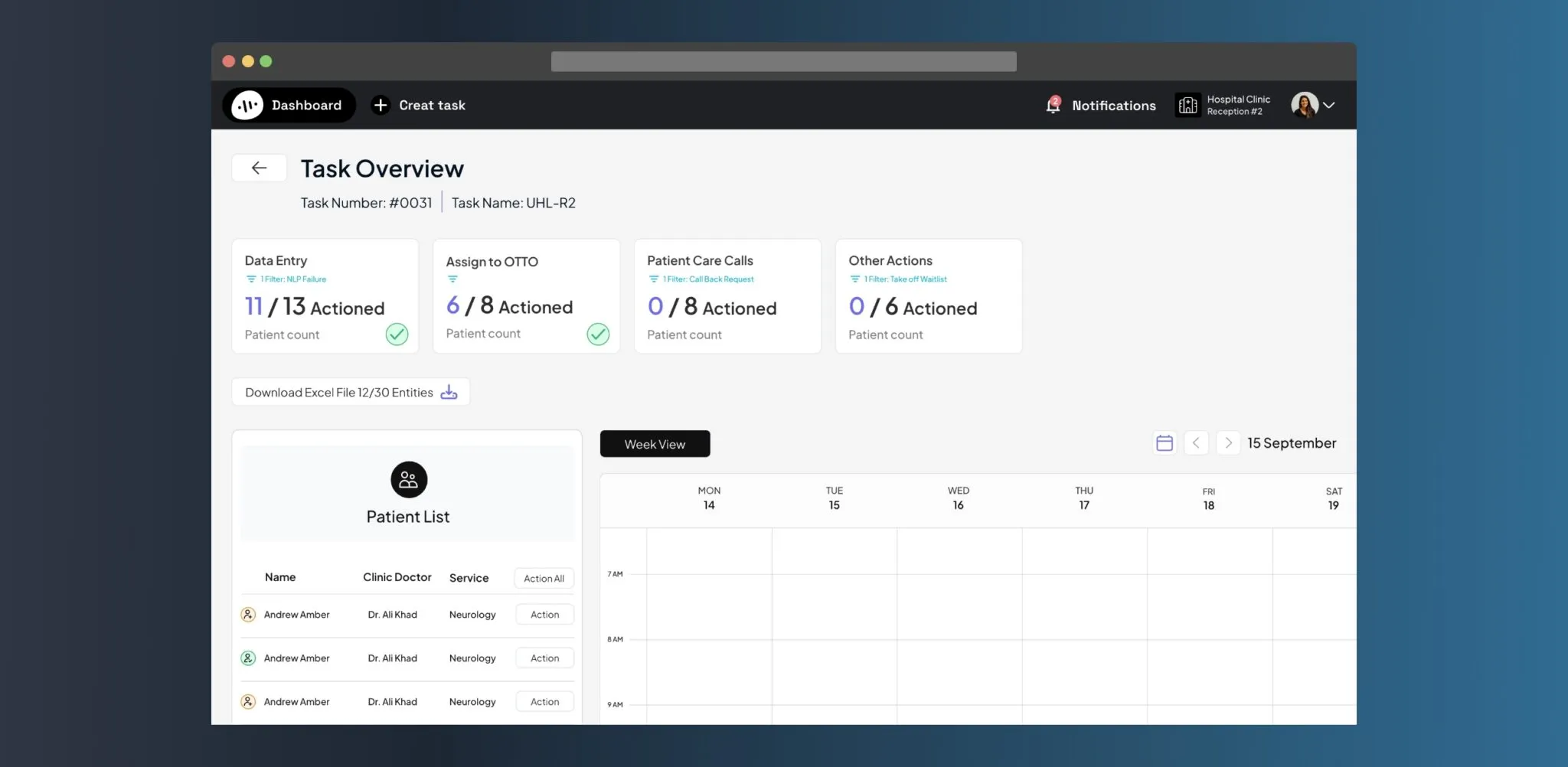Click the Action All button
This screenshot has width=1568, height=767.
(544, 579)
